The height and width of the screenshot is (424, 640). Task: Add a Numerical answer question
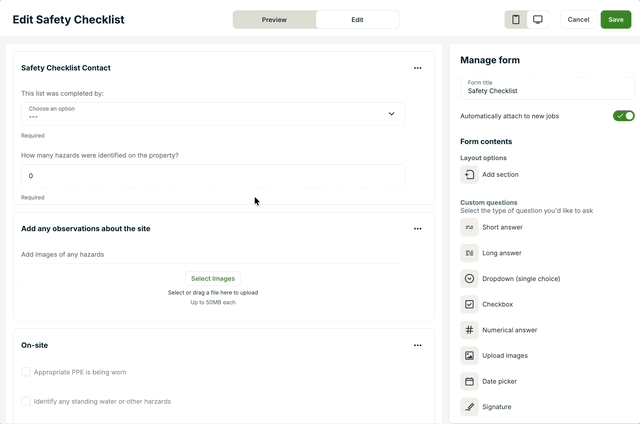(x=470, y=330)
